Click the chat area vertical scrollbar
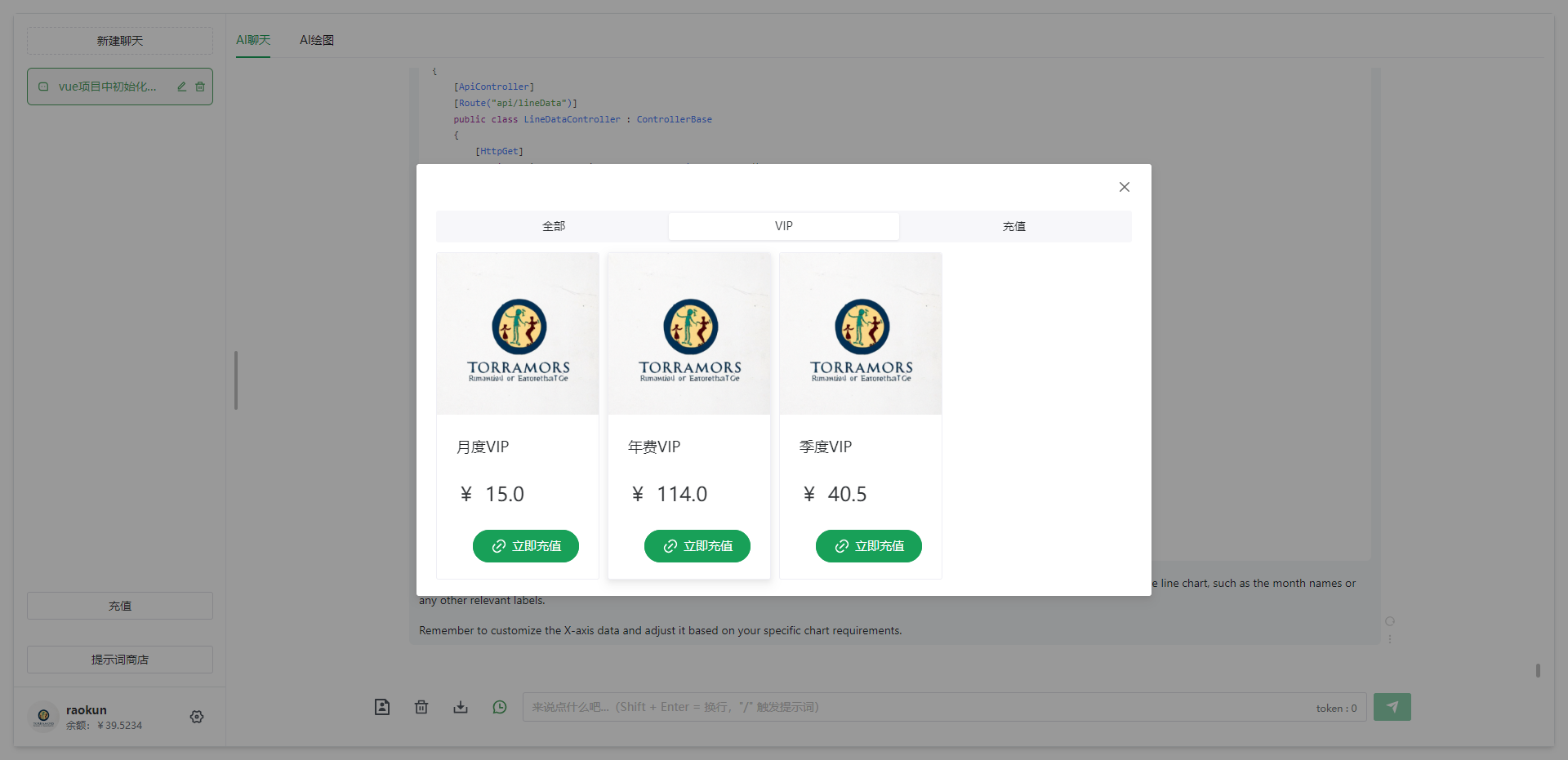This screenshot has height=760, width=1568. click(1538, 670)
